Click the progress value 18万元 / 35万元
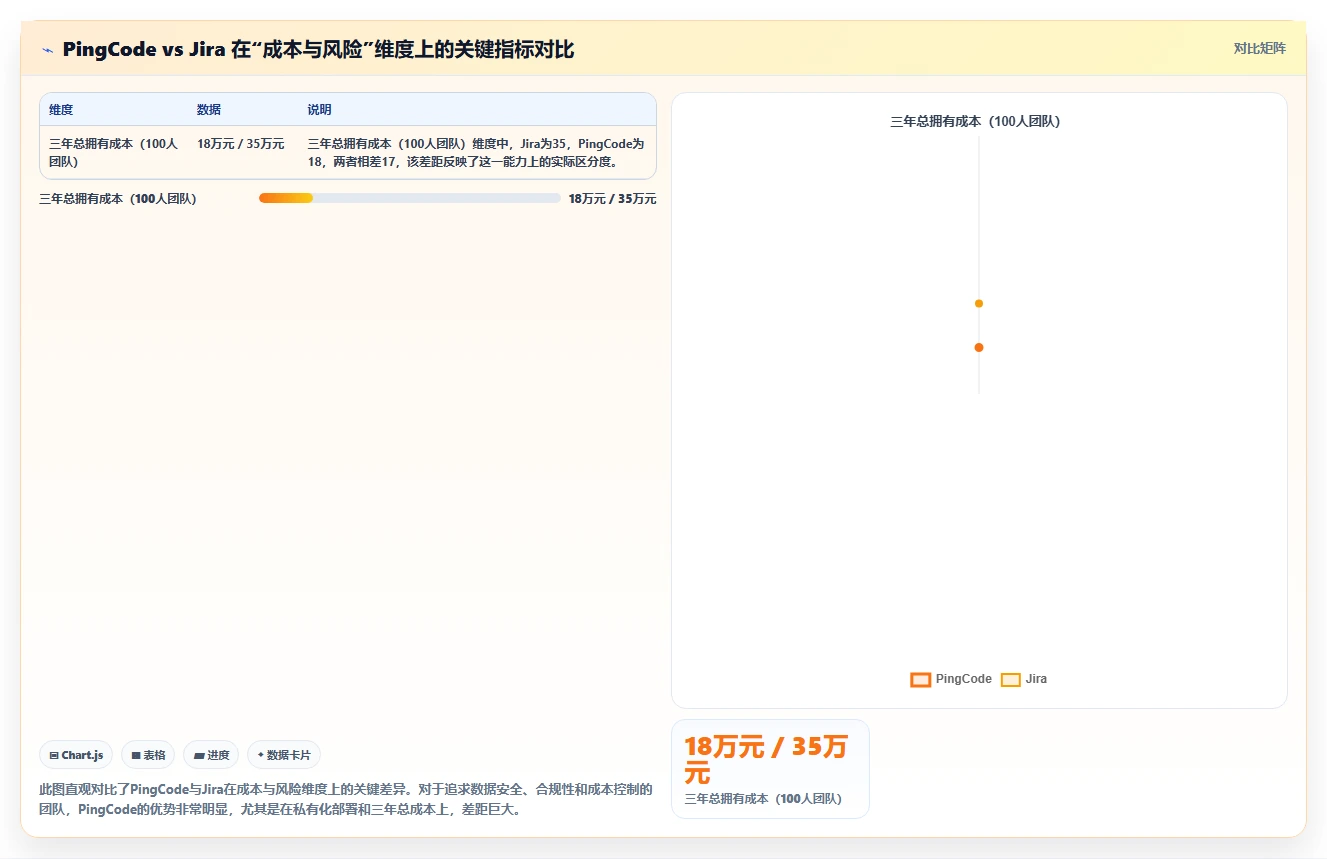Viewport: 1327px width, 859px height. tap(613, 199)
